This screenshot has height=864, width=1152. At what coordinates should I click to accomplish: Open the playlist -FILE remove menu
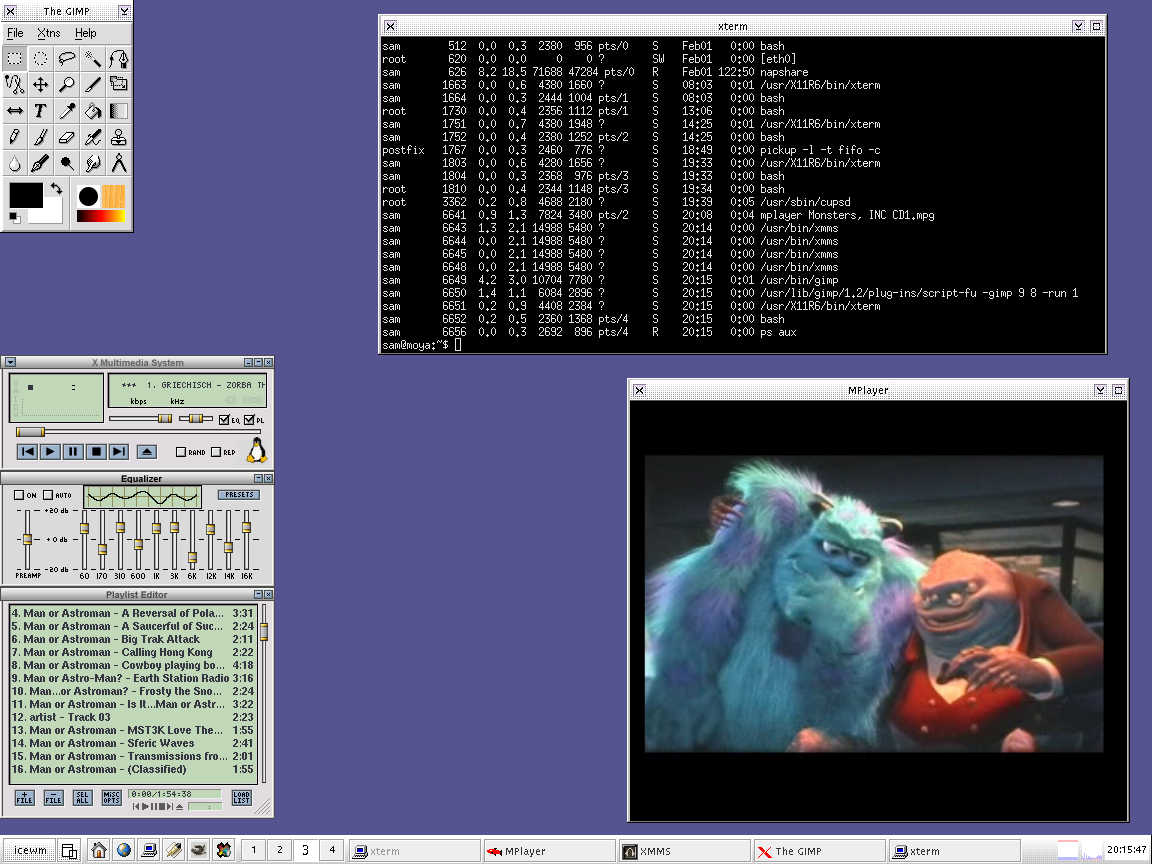[x=53, y=797]
